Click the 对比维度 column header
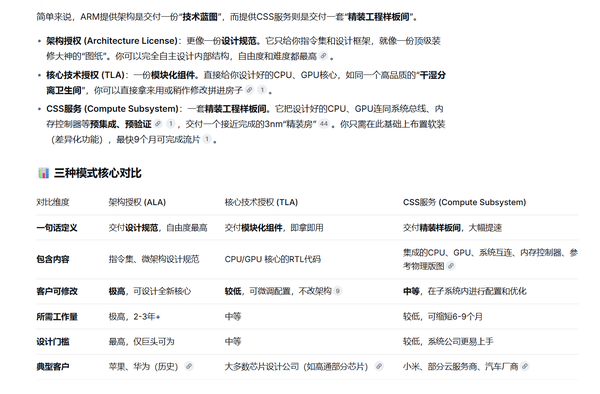The height and width of the screenshot is (394, 600). [x=53, y=202]
